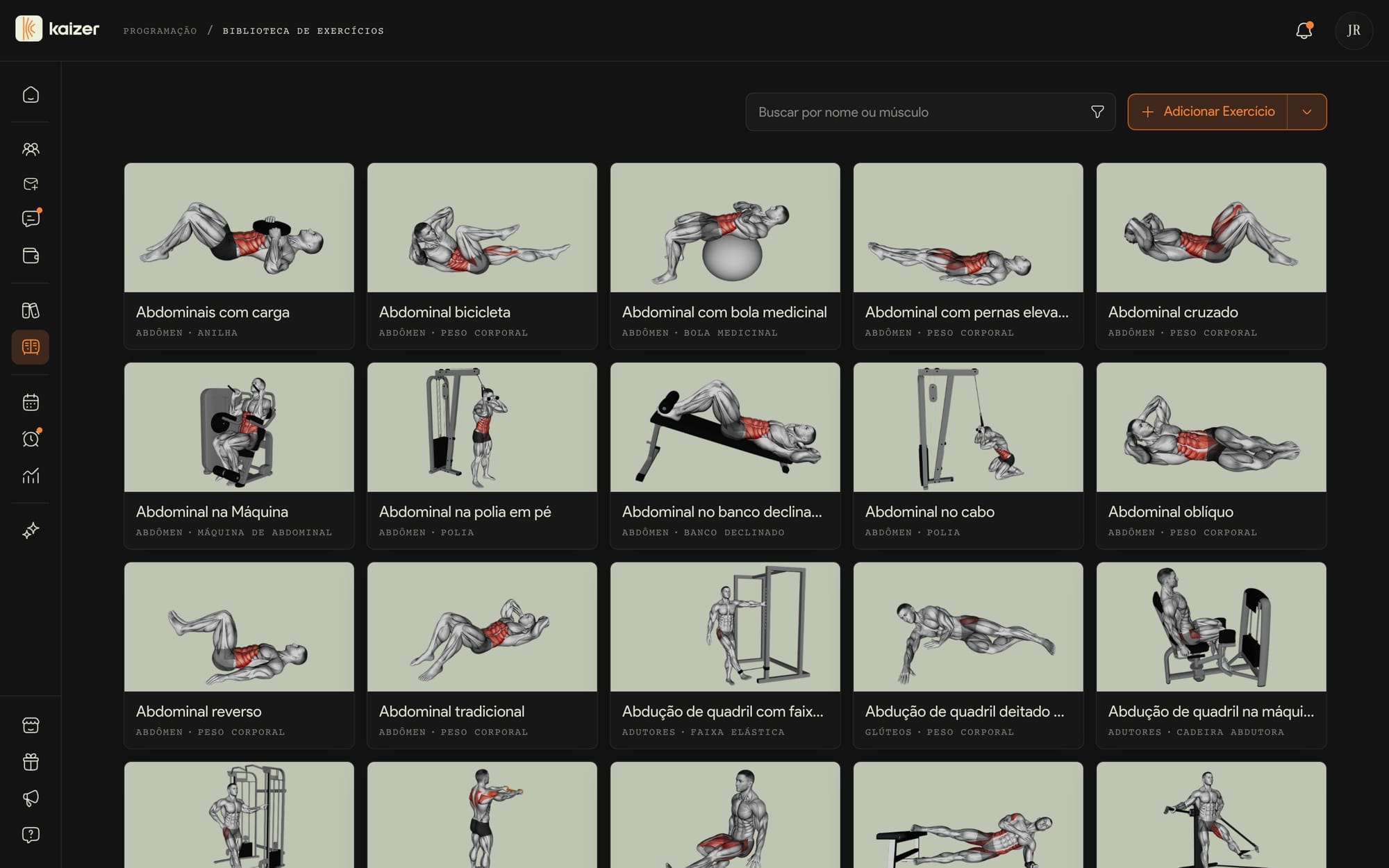This screenshot has height=868, width=1389.
Task: Open Abdominal cruzado exercise image
Action: (1211, 228)
